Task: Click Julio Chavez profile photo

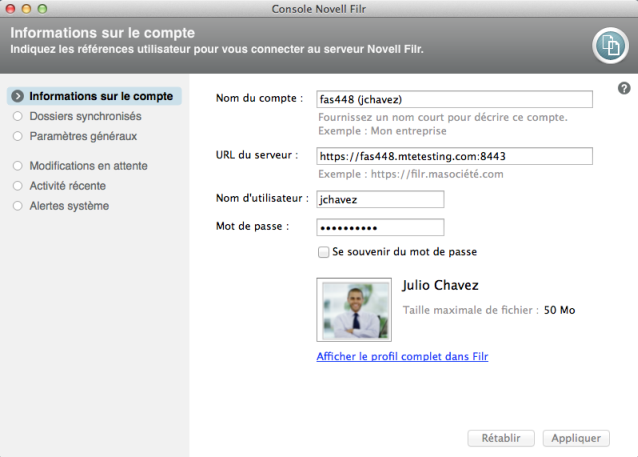Action: (x=354, y=310)
